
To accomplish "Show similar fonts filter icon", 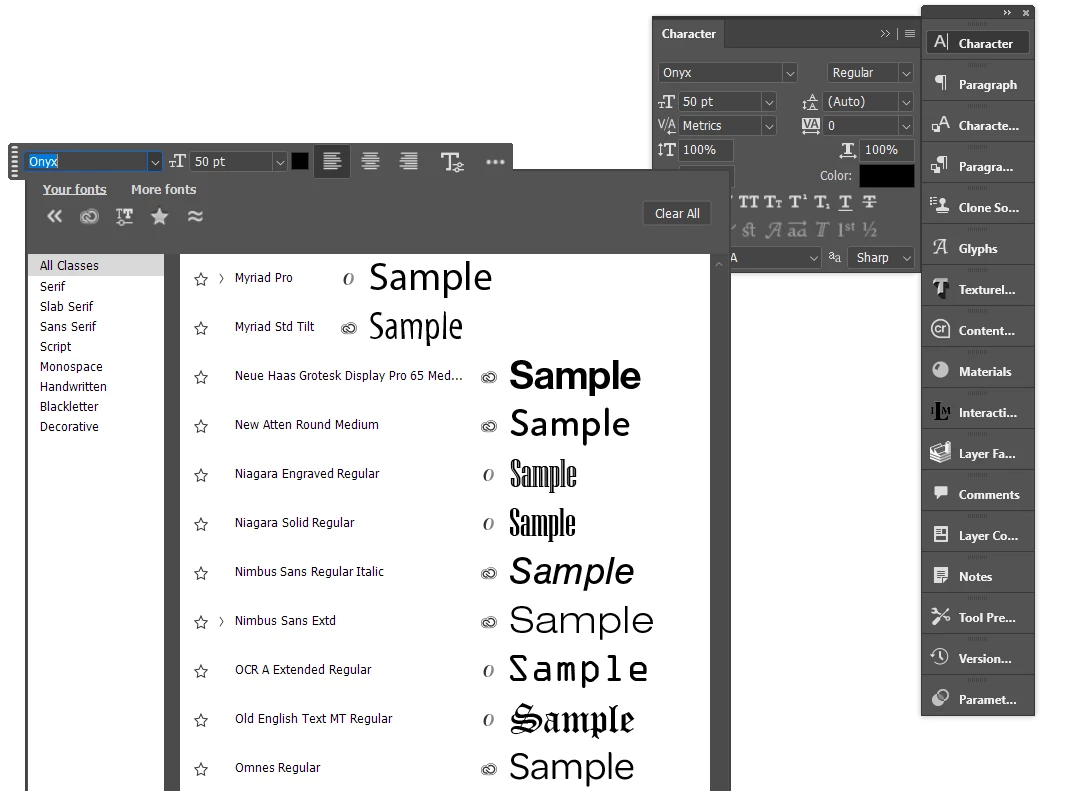I will click(196, 217).
